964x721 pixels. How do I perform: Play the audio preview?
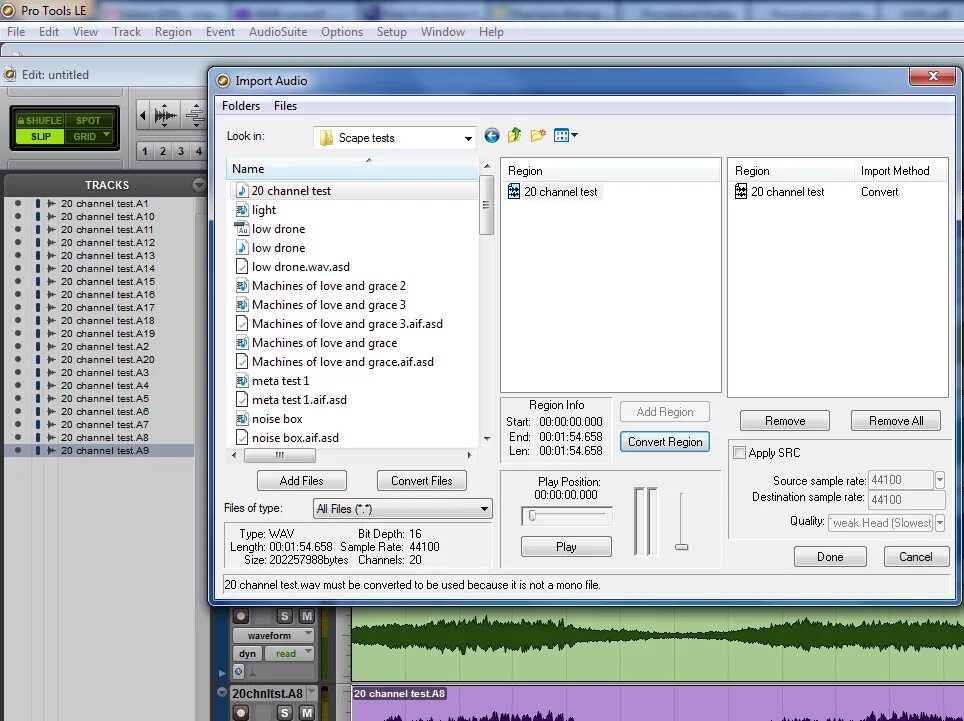pos(566,546)
